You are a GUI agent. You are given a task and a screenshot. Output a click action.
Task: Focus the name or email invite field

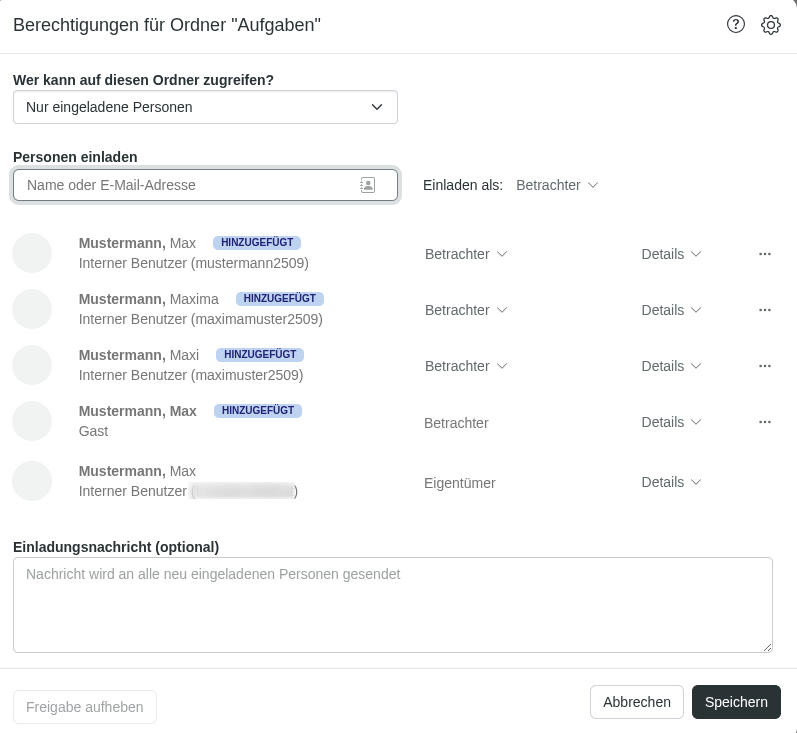pyautogui.click(x=185, y=185)
